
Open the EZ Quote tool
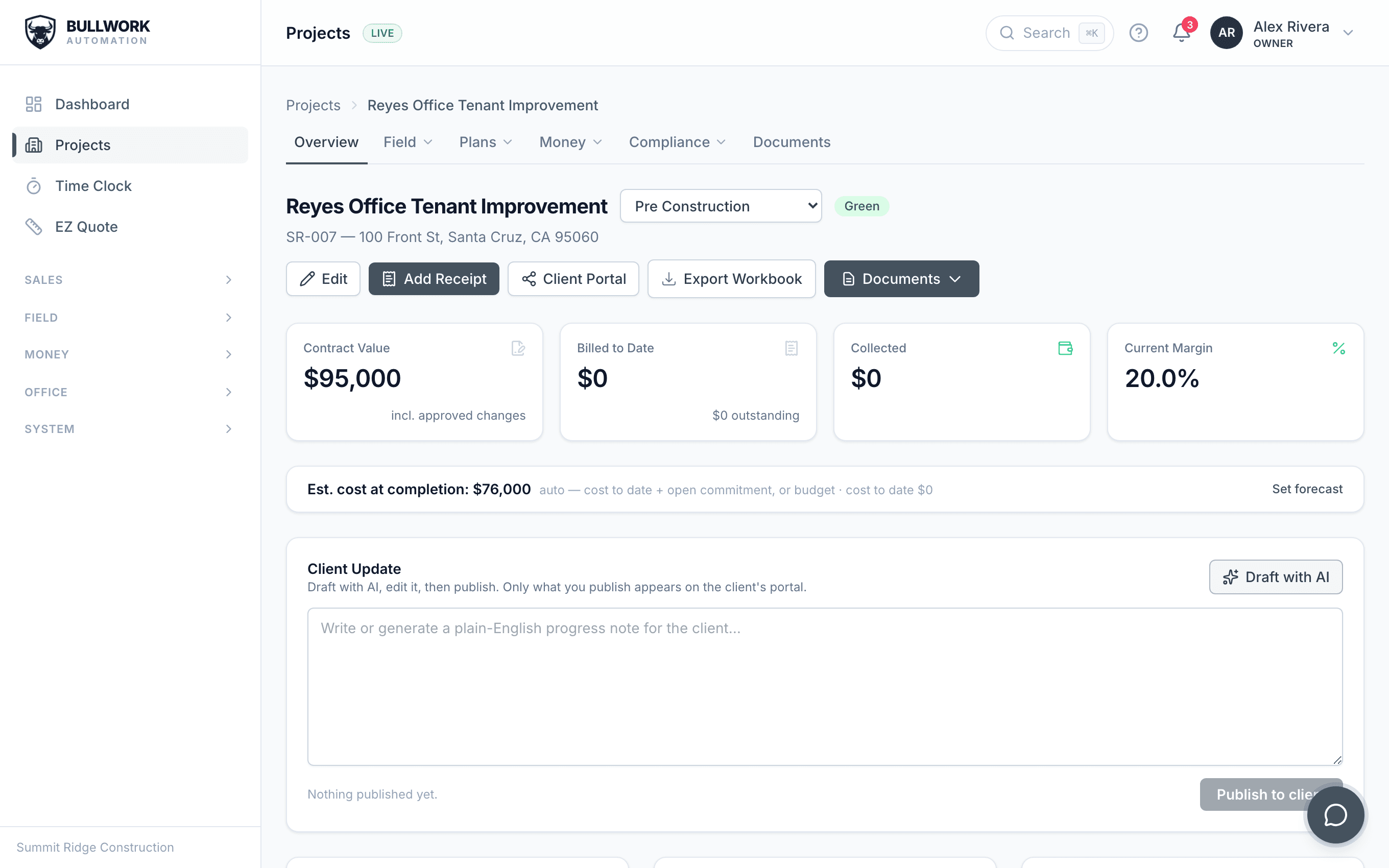pyautogui.click(x=130, y=227)
